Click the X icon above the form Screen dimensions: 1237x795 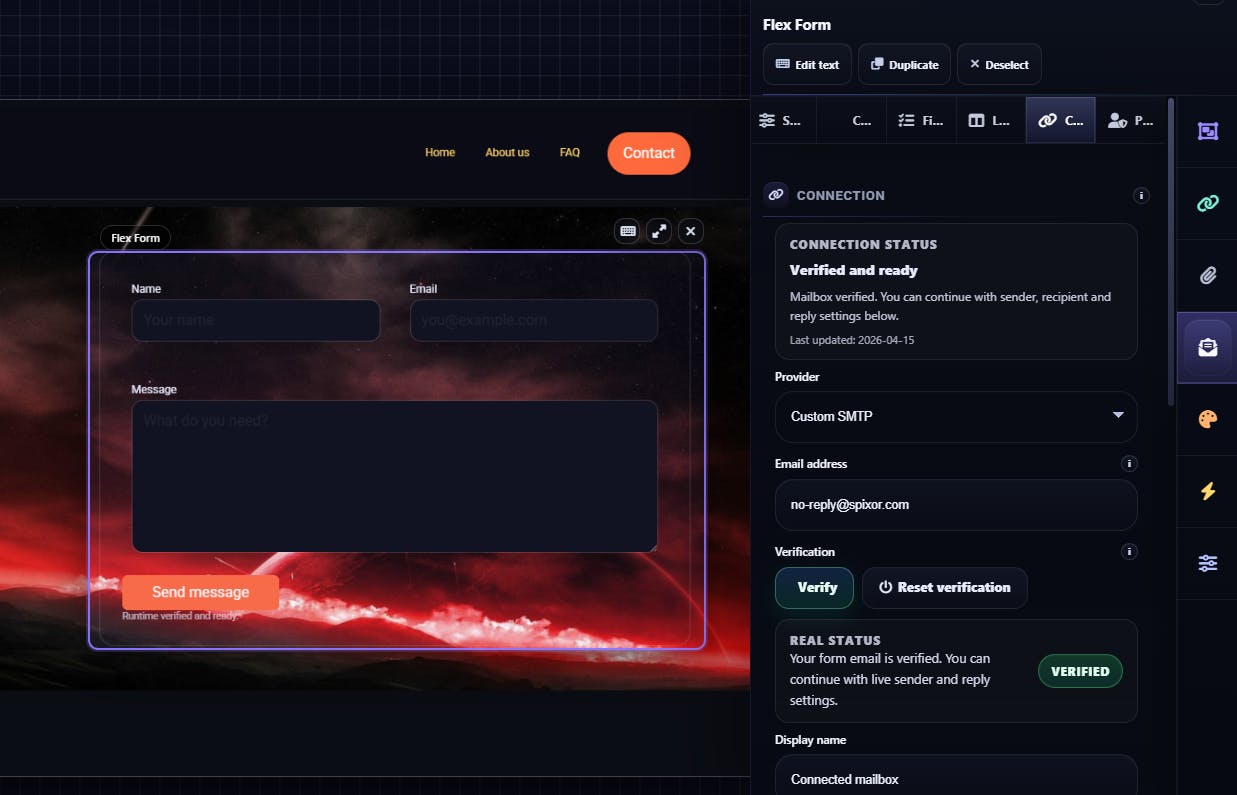coord(691,231)
